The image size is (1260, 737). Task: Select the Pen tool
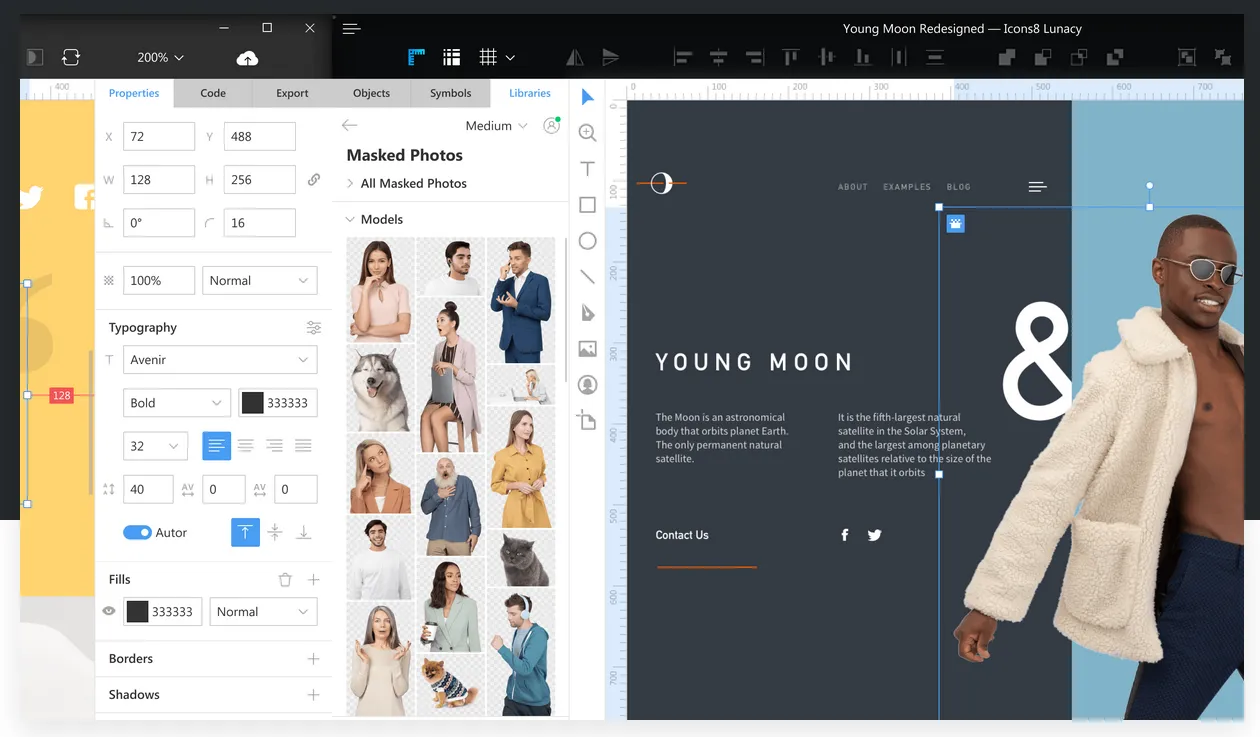pyautogui.click(x=587, y=313)
